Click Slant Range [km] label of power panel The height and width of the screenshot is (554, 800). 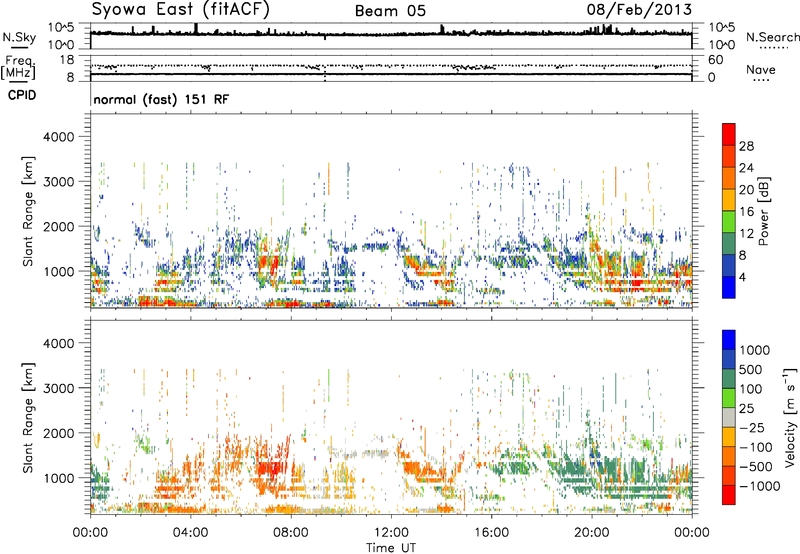coord(28,211)
